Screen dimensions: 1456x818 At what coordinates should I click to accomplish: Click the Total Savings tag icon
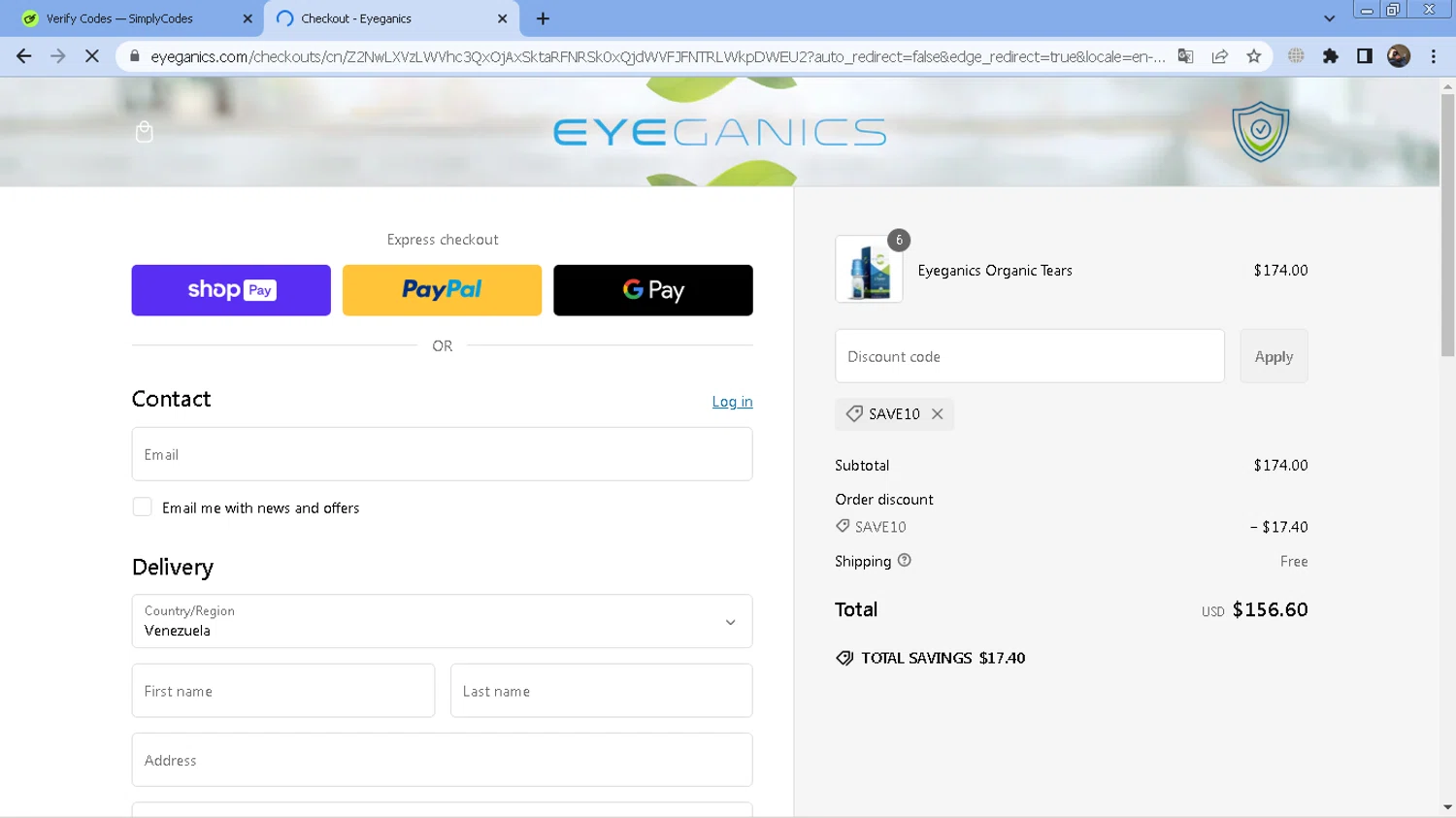click(x=844, y=658)
